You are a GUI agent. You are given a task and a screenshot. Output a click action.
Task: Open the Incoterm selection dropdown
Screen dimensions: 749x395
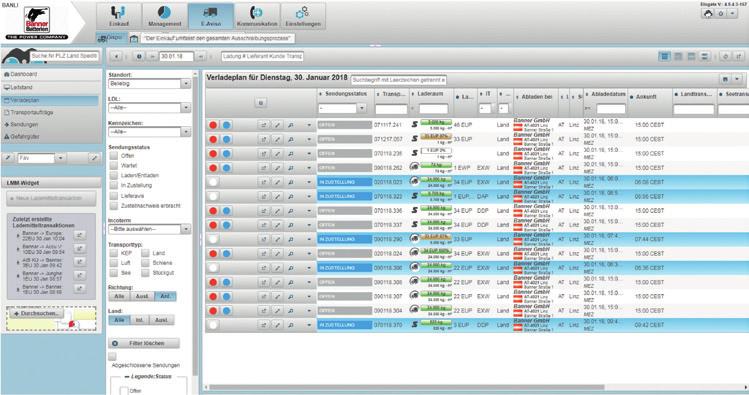tap(150, 229)
